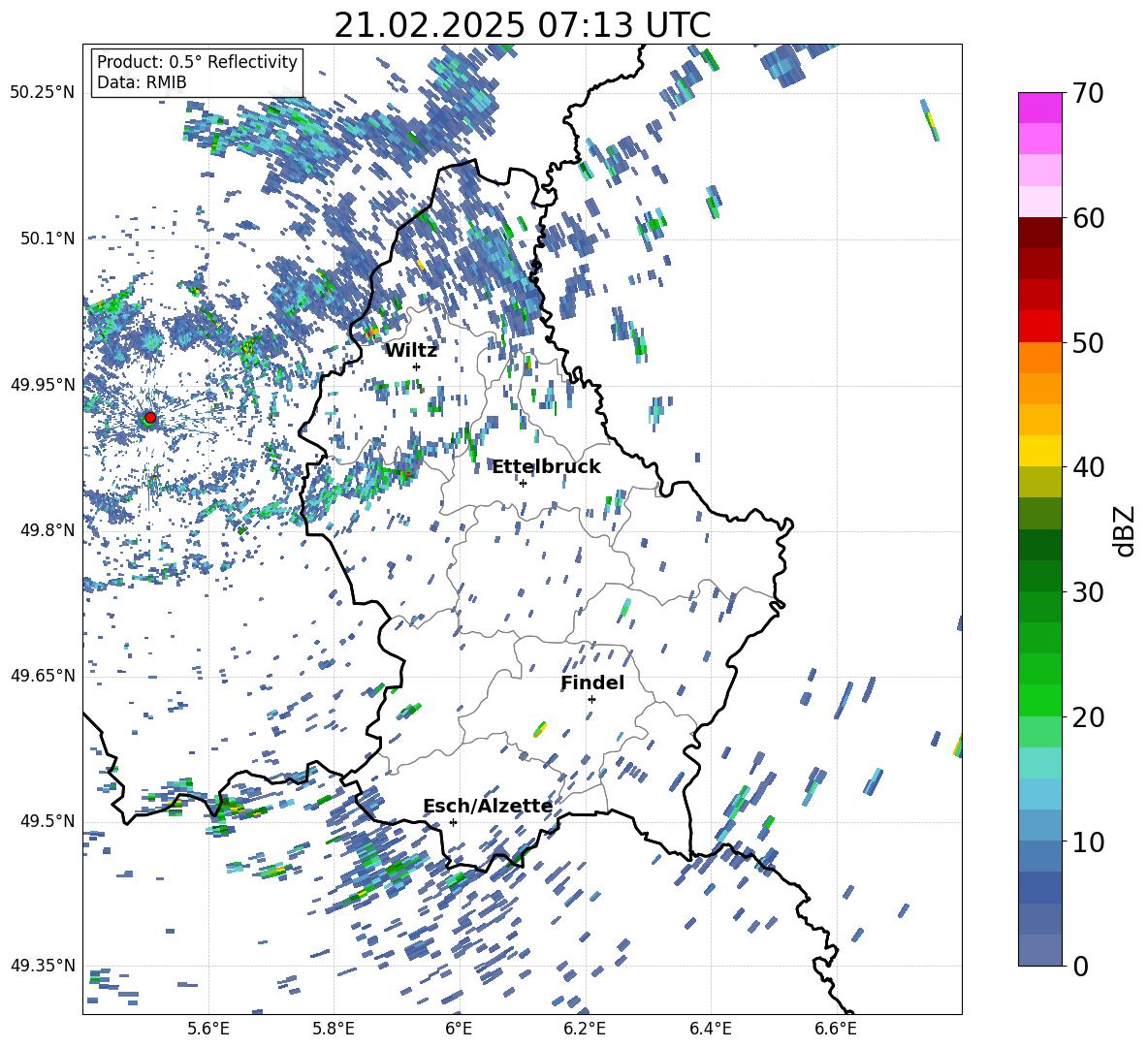The image size is (1148, 1048).
Task: Click the colorbar tick value 10
Action: (1088, 842)
